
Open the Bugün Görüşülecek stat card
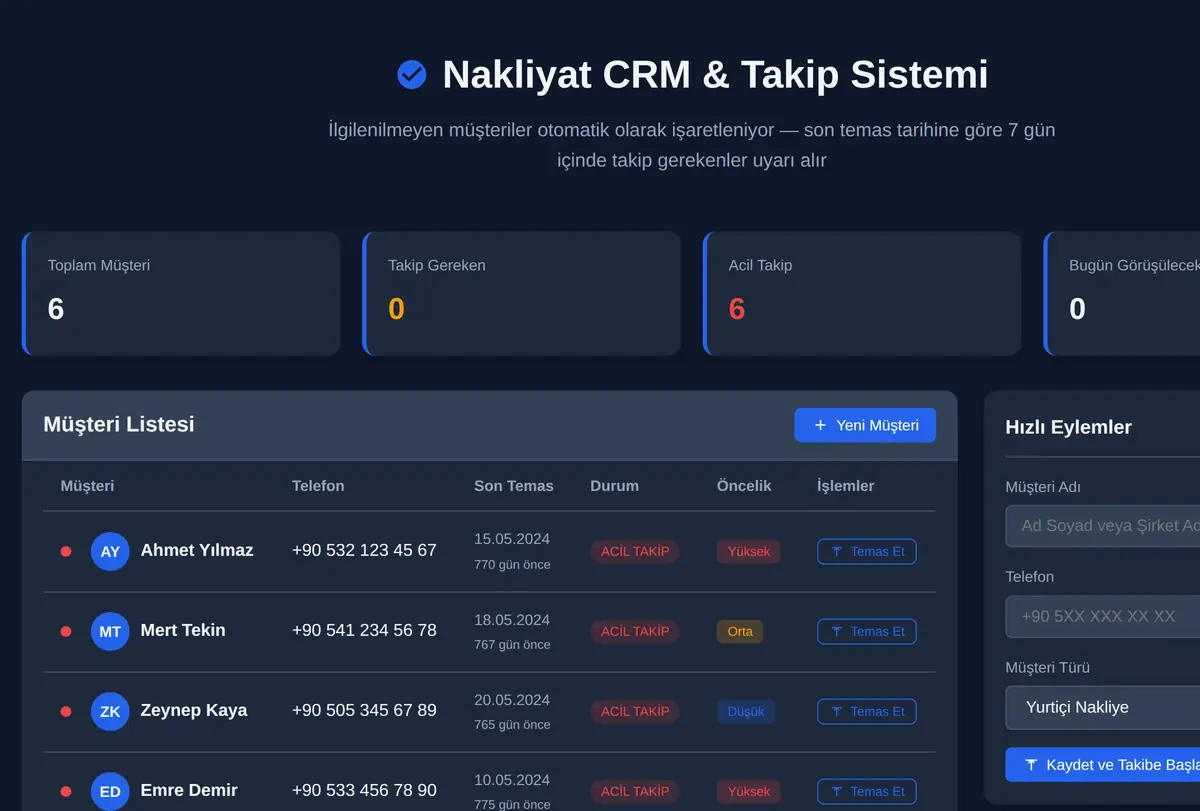[x=1122, y=294]
